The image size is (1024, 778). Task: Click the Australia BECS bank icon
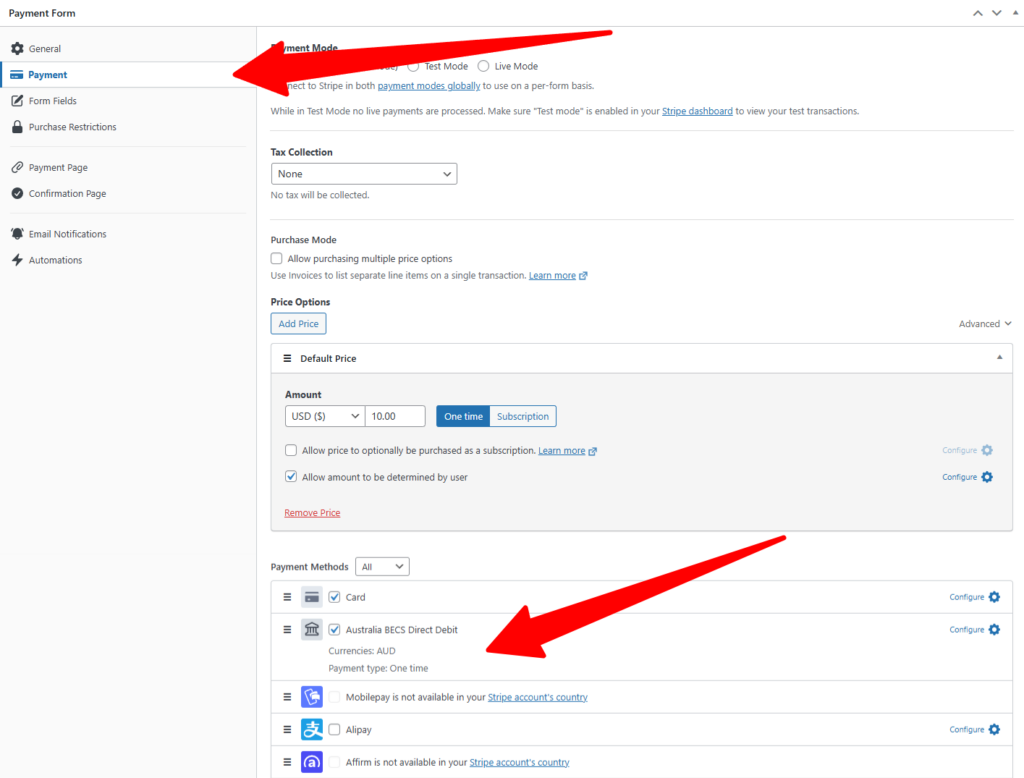(x=312, y=630)
